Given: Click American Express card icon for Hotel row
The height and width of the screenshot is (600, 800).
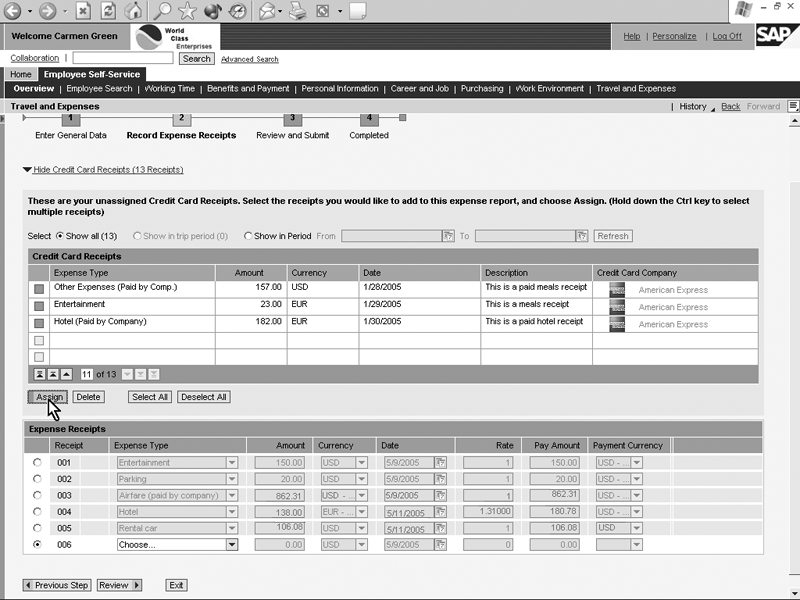Looking at the screenshot, I should (617, 324).
